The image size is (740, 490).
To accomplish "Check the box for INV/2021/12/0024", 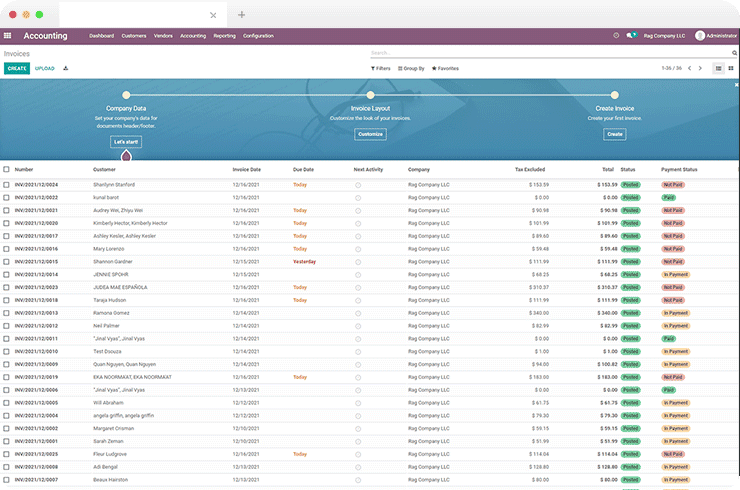I will [x=7, y=185].
